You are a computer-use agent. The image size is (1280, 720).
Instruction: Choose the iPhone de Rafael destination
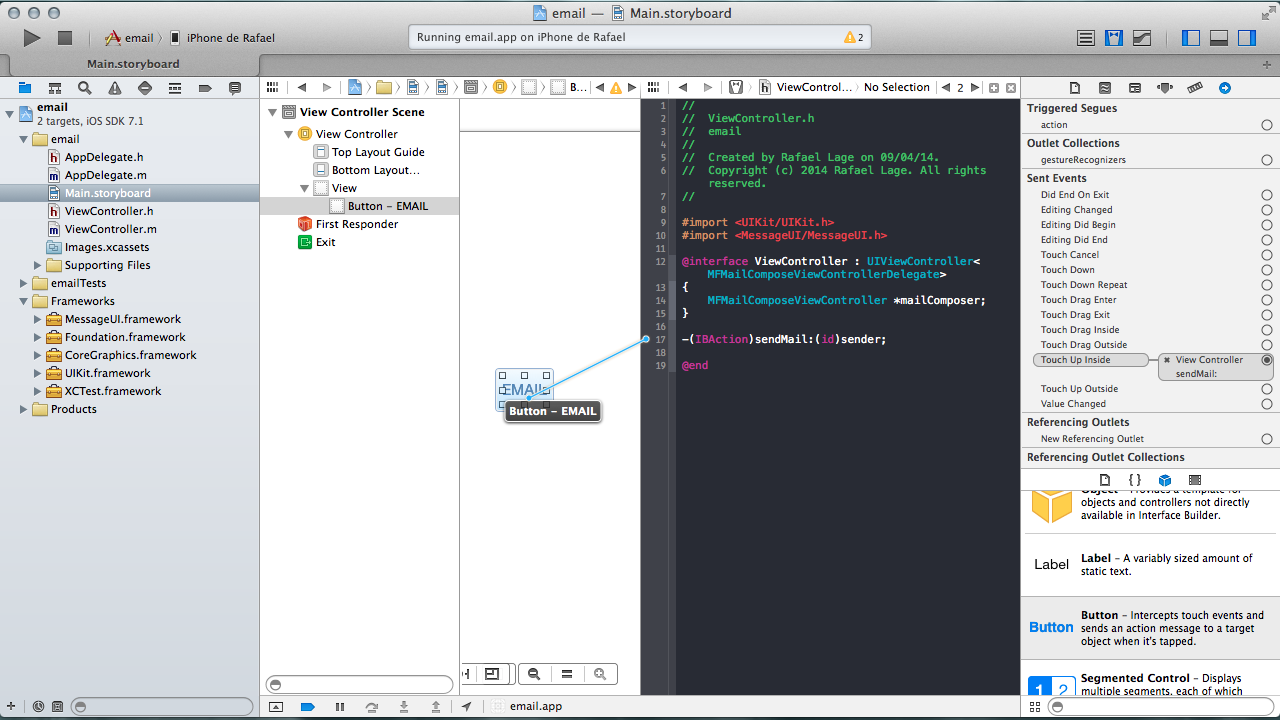(222, 38)
